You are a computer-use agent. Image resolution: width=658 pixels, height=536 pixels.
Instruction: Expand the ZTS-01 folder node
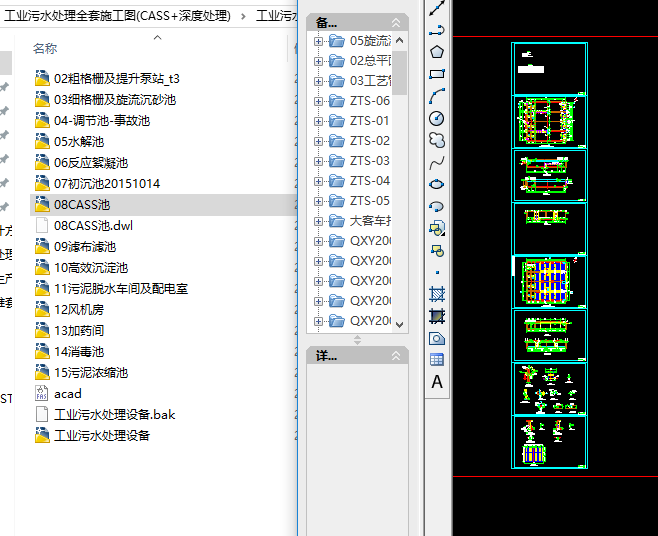pos(319,121)
